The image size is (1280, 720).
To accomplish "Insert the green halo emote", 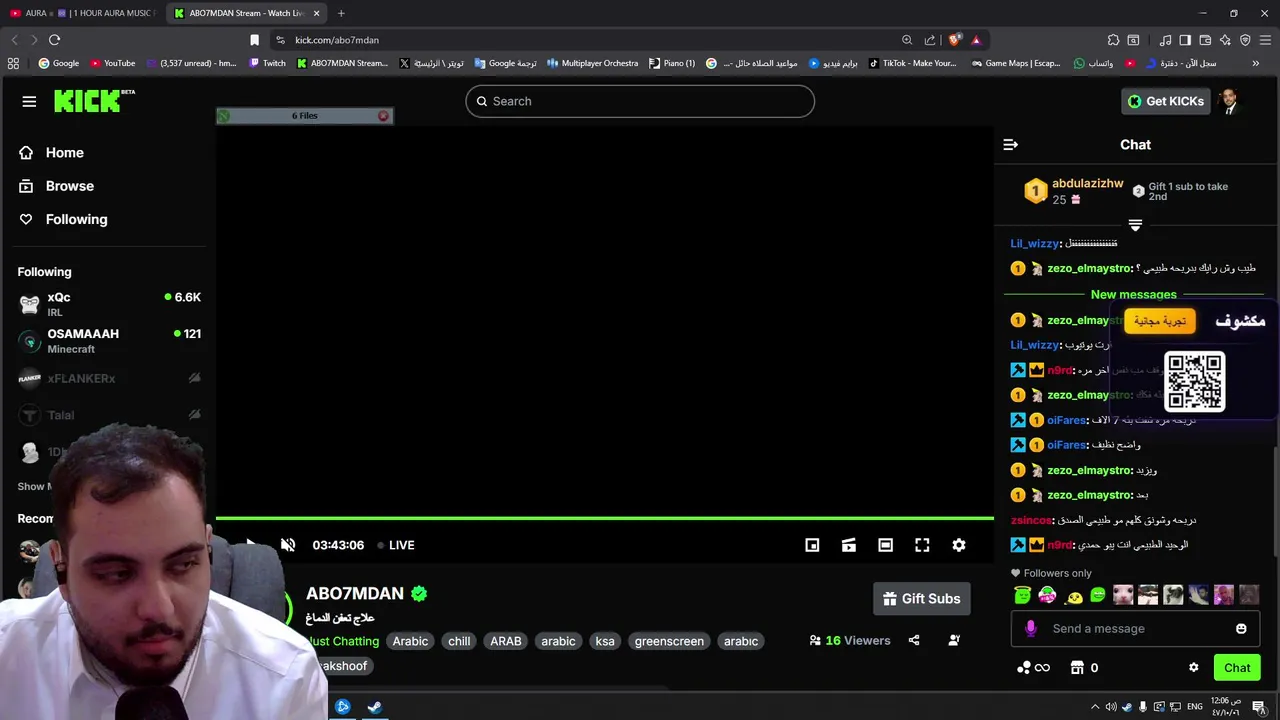I will pyautogui.click(x=1022, y=596).
